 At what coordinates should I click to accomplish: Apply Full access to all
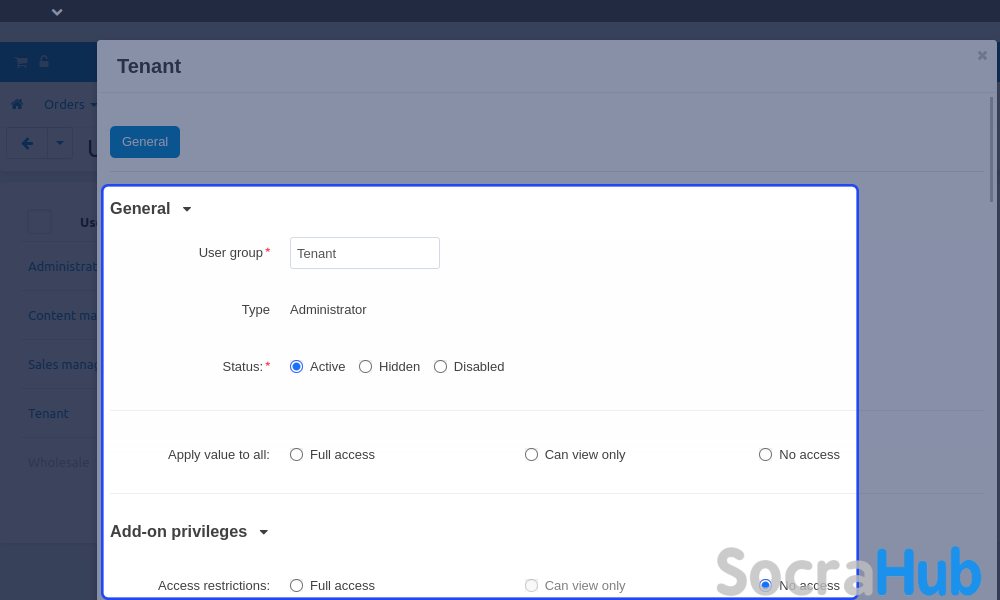coord(297,455)
